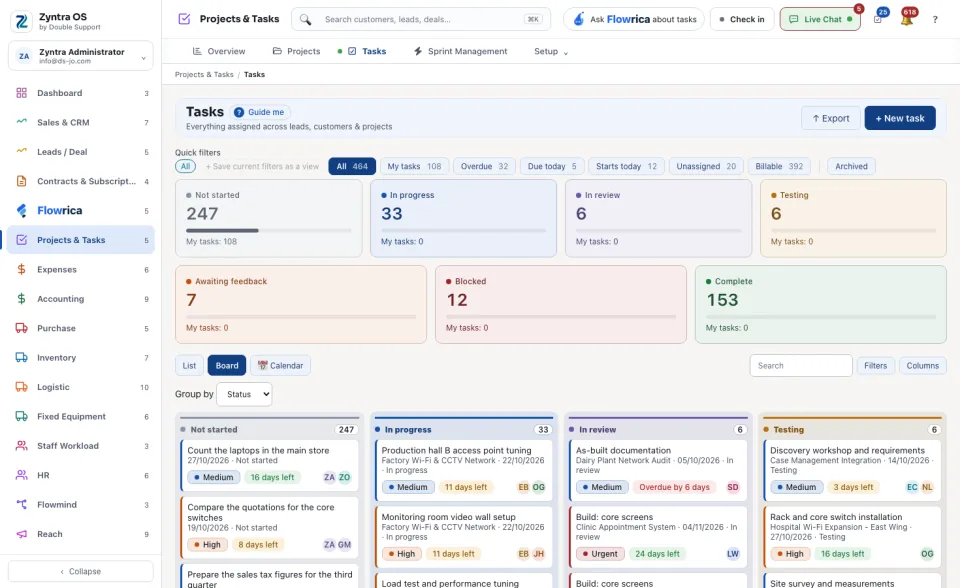Click the Projects & Tasks header icon

184,19
